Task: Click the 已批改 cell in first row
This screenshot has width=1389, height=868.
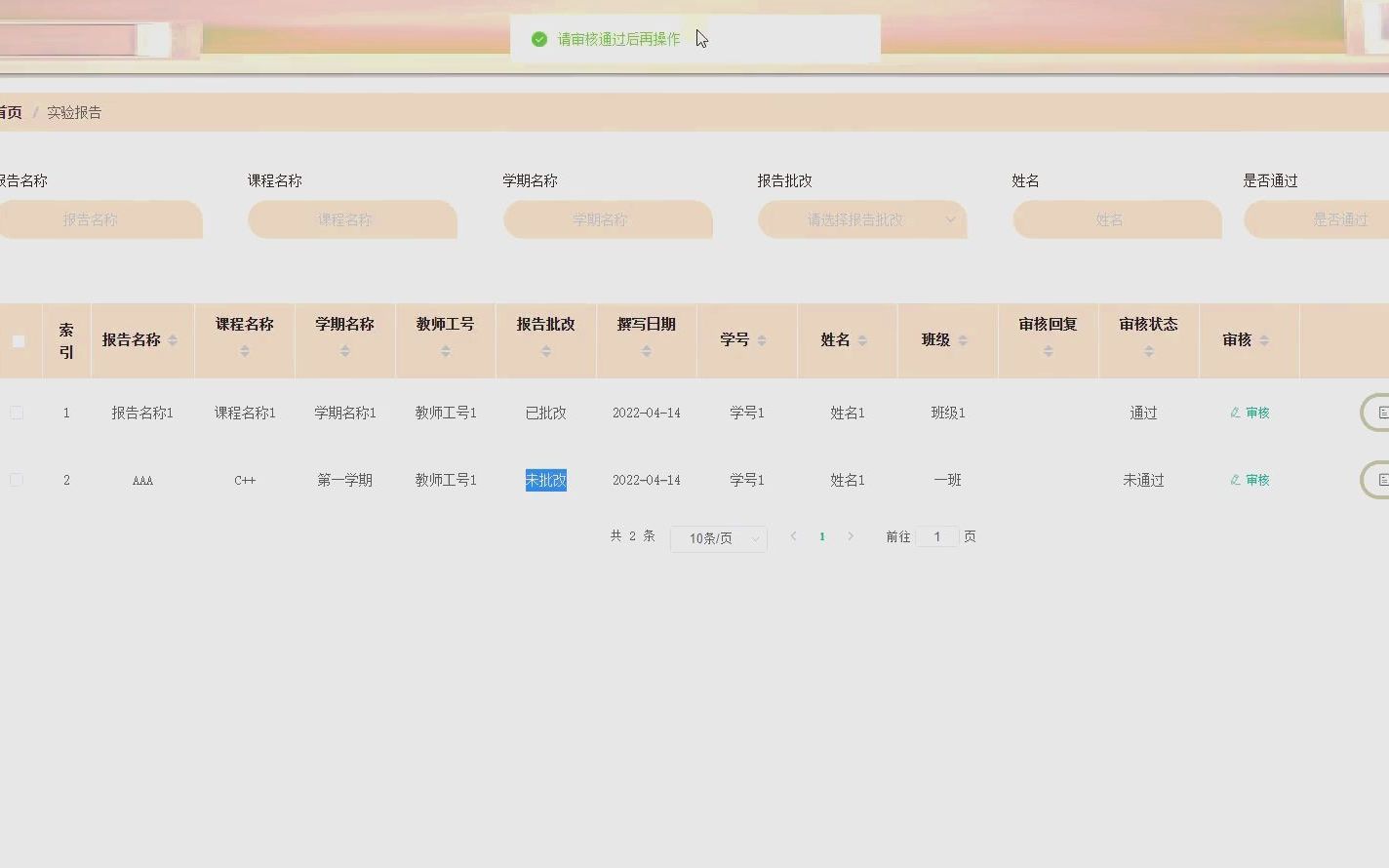Action: [546, 413]
